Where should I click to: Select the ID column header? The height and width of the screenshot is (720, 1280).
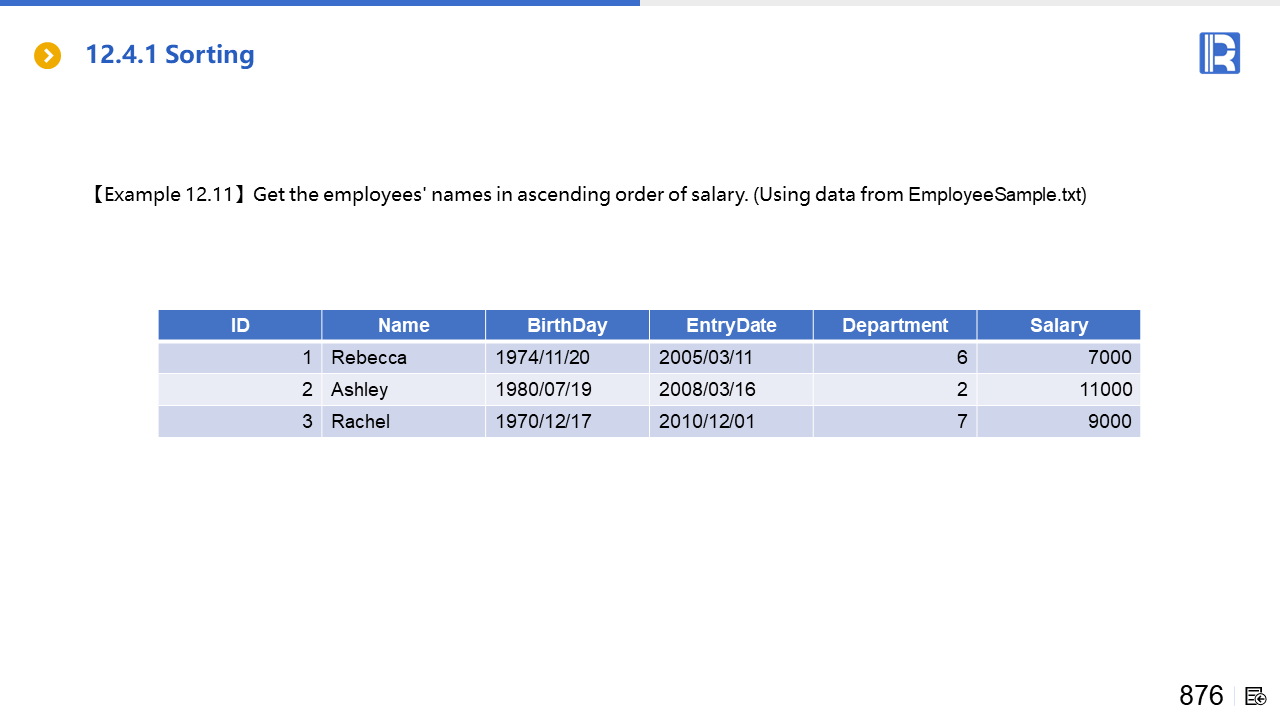click(x=240, y=325)
